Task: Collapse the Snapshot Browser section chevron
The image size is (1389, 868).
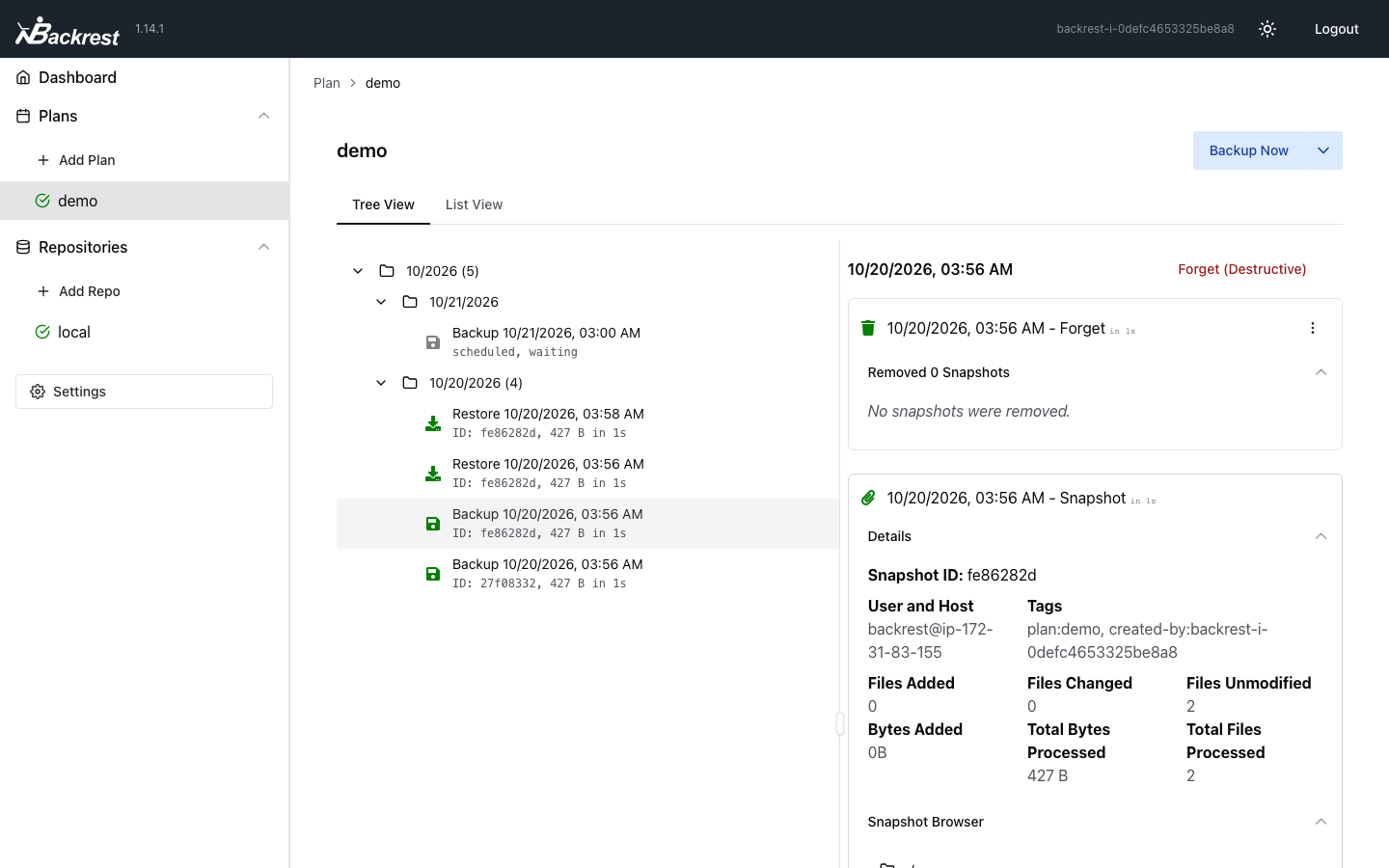Action: [1321, 822]
